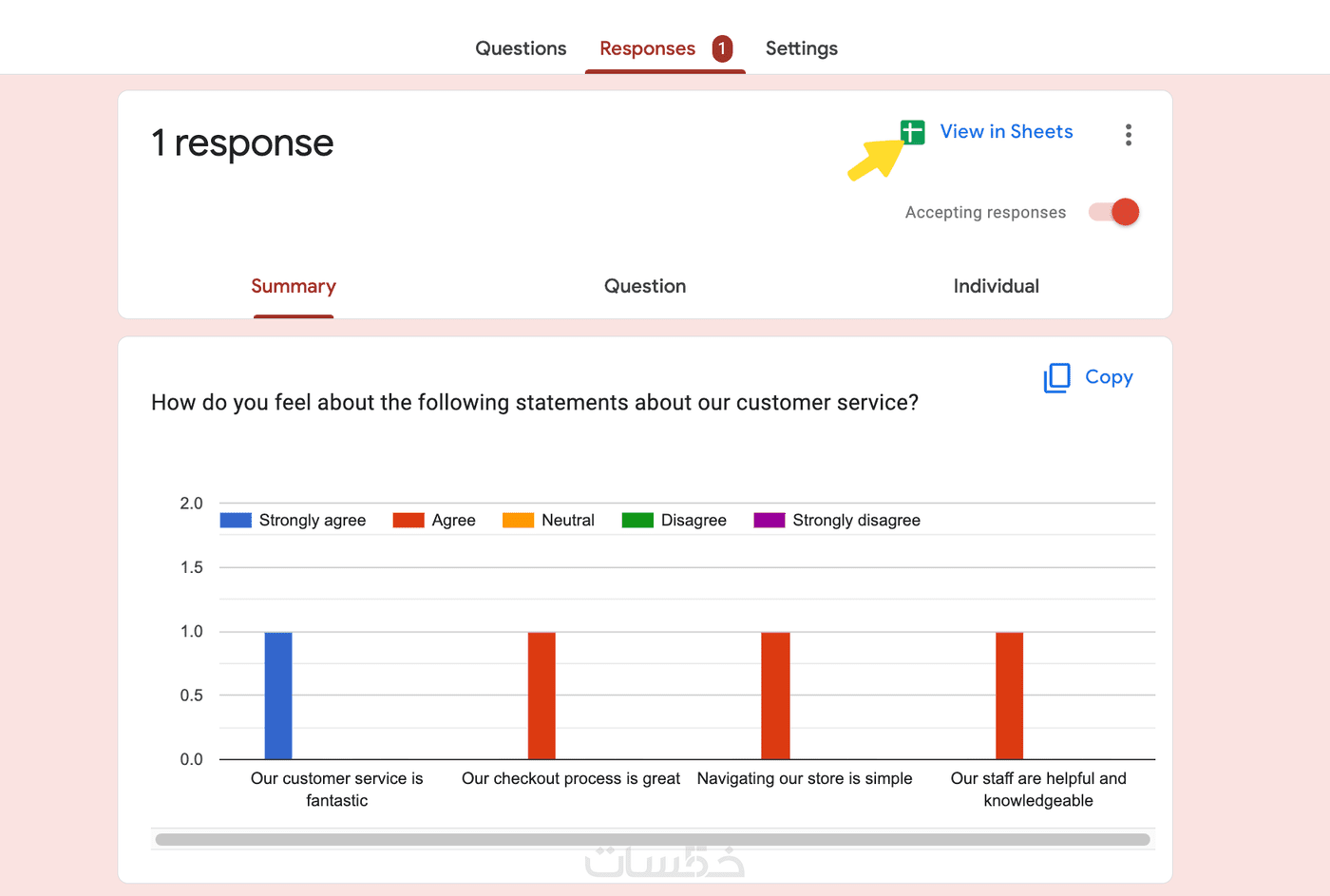Switch to the Question view
1330x896 pixels.
pos(645,286)
